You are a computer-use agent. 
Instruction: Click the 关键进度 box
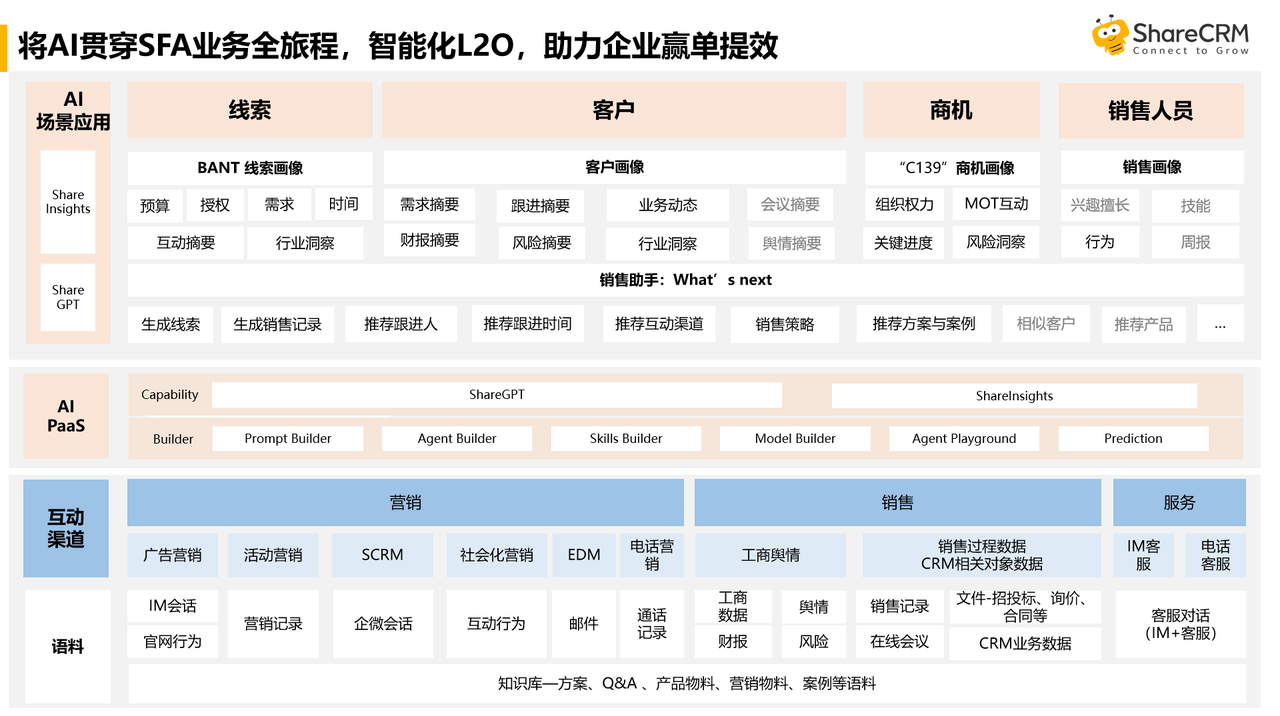(903, 243)
